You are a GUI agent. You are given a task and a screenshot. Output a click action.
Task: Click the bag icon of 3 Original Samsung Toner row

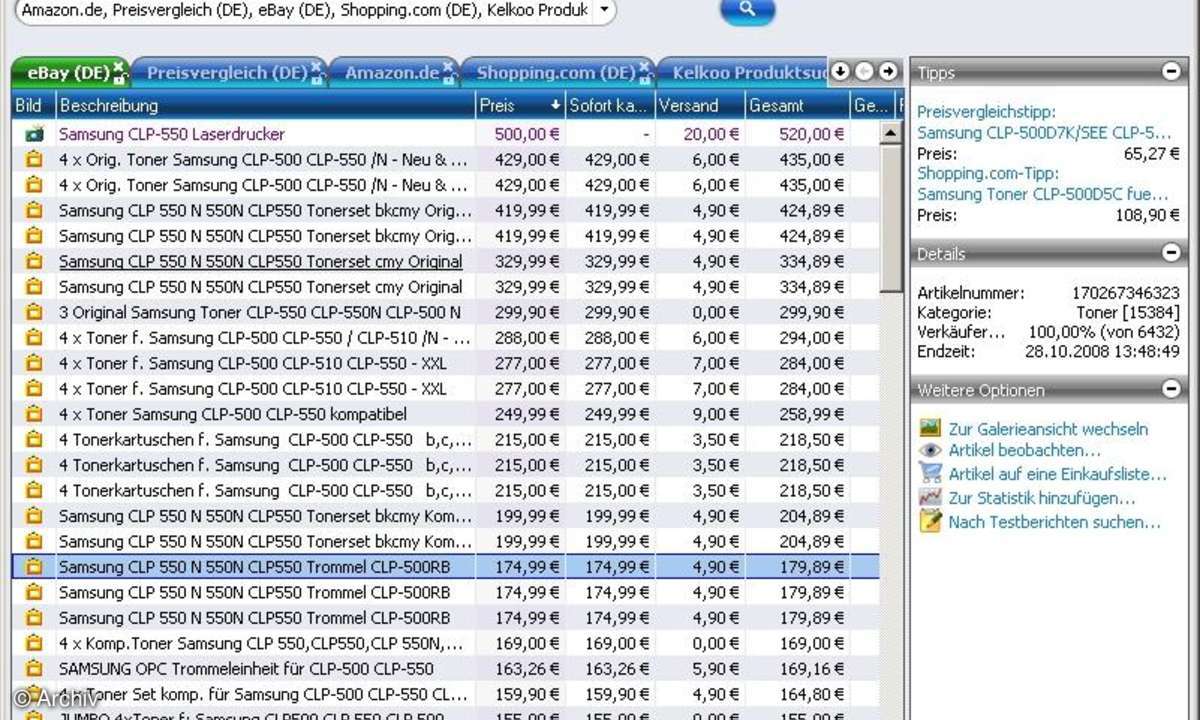click(34, 312)
